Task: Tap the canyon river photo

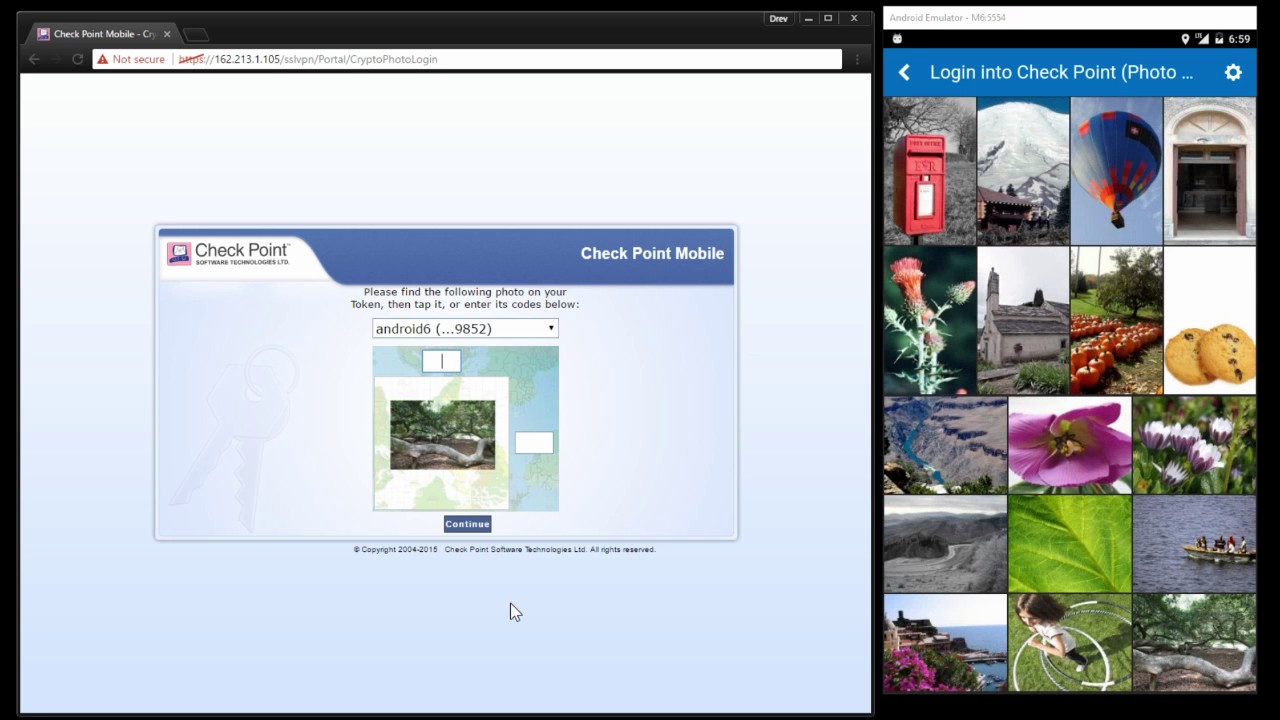Action: [x=945, y=445]
